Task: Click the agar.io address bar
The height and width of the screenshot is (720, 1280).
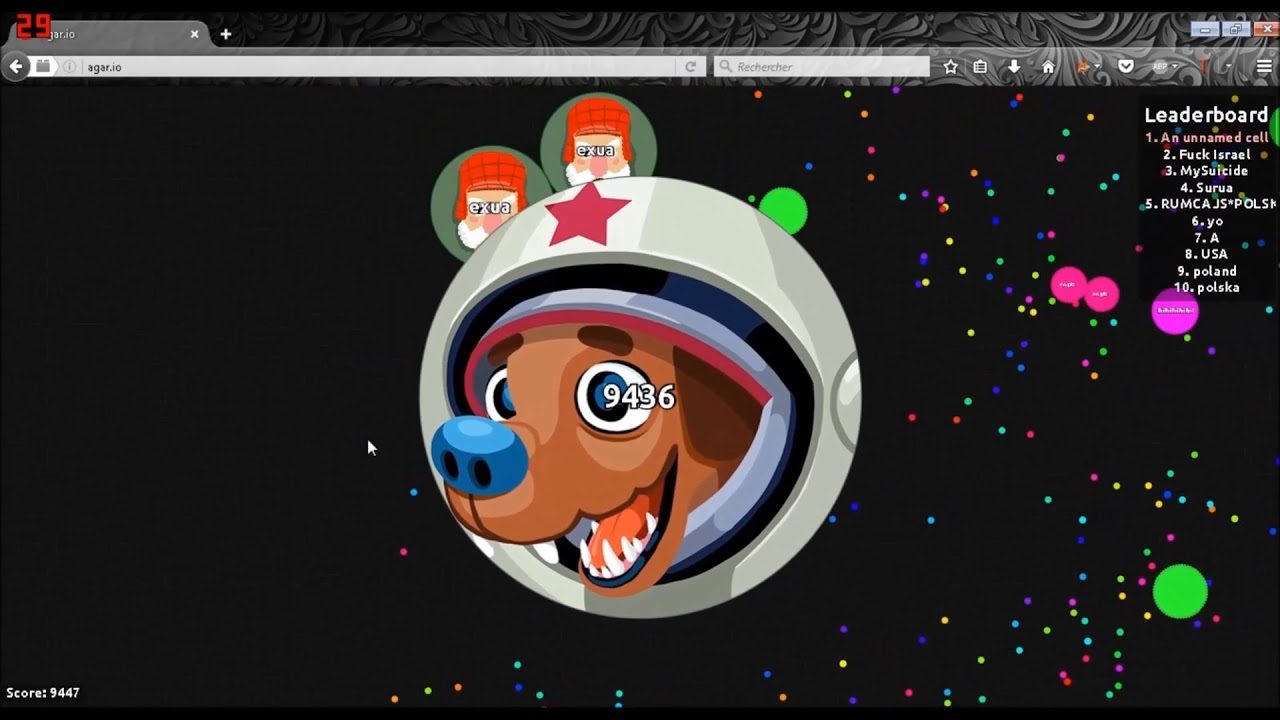Action: 380,67
